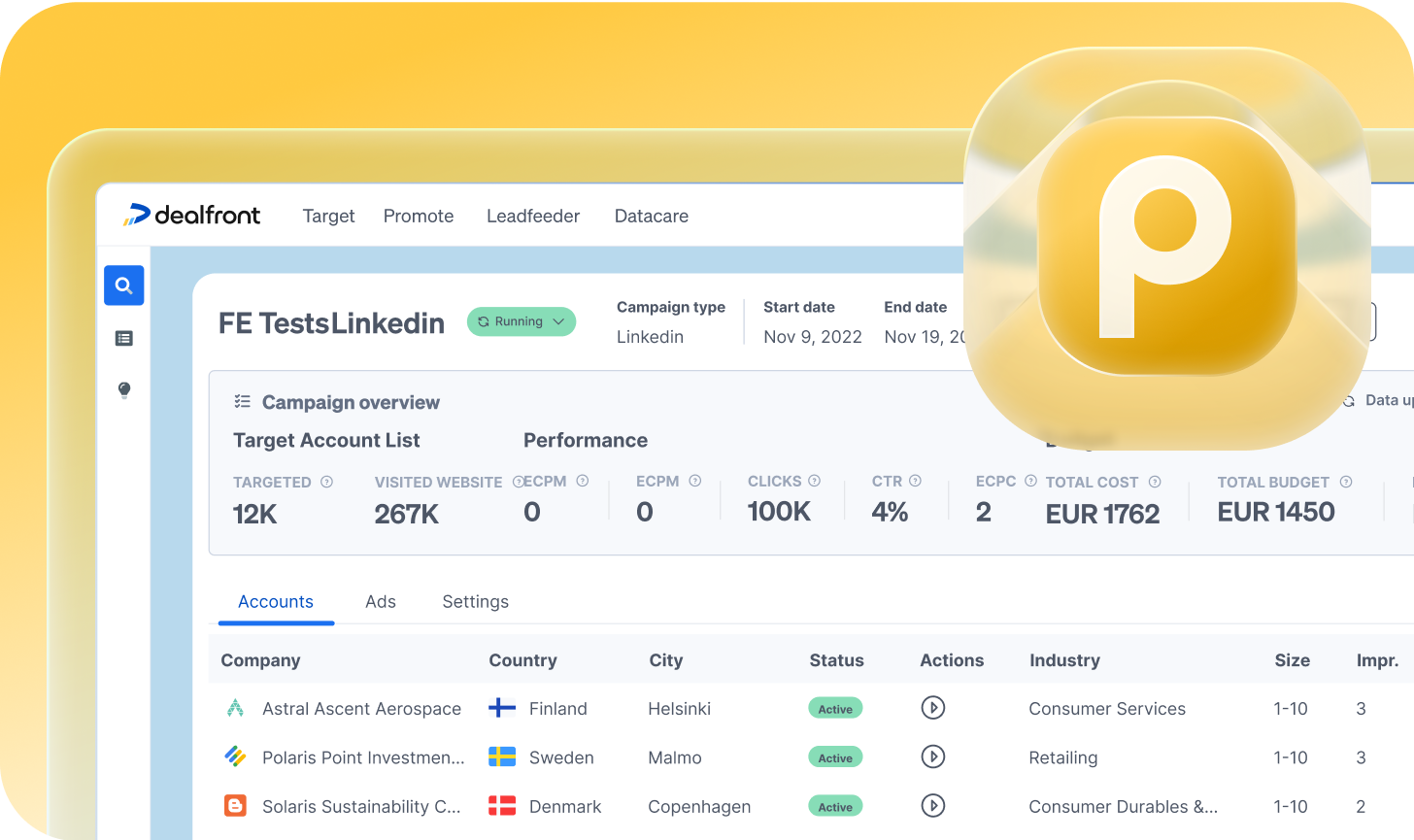The width and height of the screenshot is (1414, 840).
Task: Click the Astral Ascent Aerospace company logo
Action: pyautogui.click(x=235, y=708)
